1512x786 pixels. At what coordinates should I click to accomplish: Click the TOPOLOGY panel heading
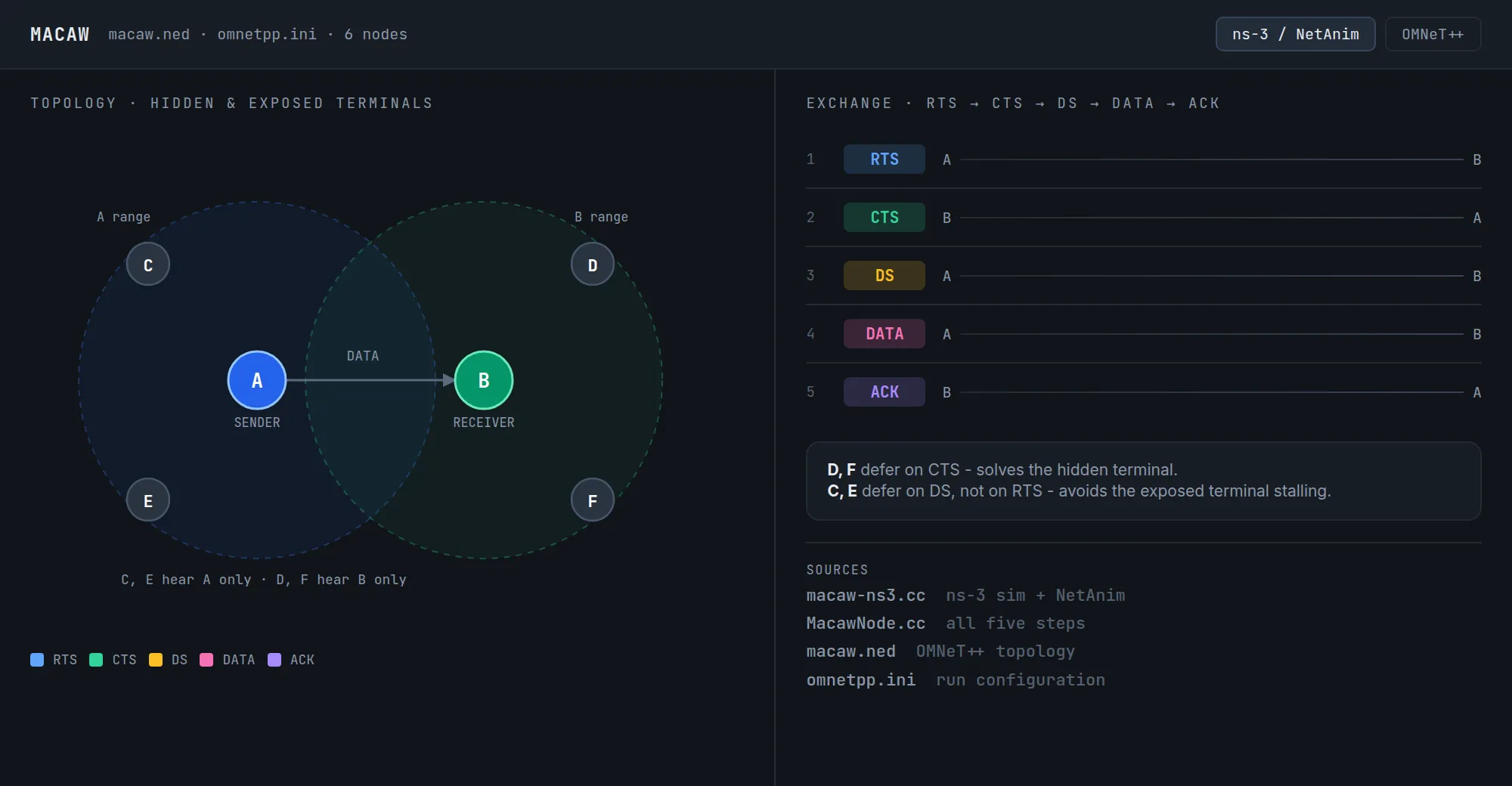tap(231, 104)
